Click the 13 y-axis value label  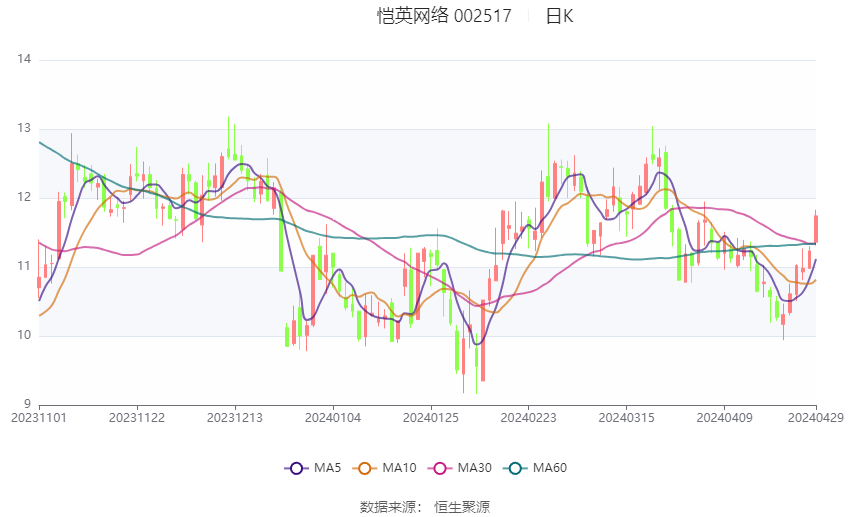tap(24, 128)
